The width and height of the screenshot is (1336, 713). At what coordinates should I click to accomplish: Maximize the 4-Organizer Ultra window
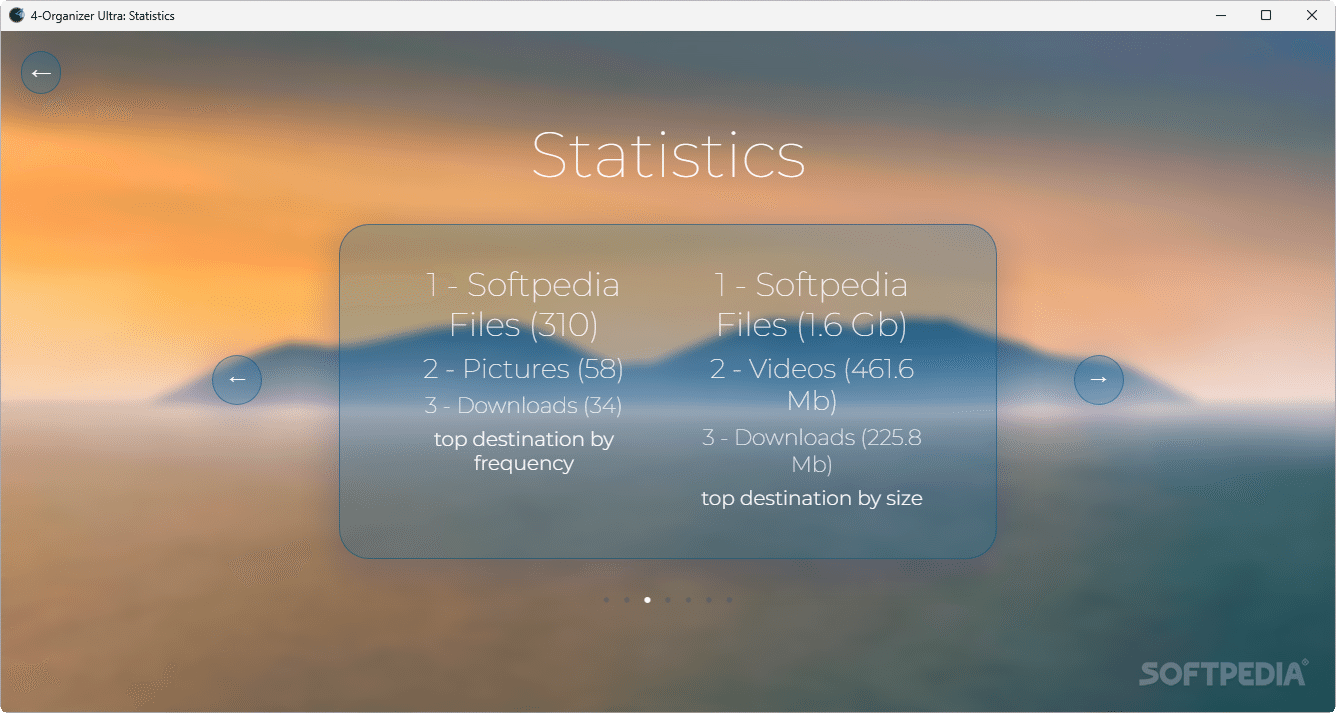point(1266,15)
